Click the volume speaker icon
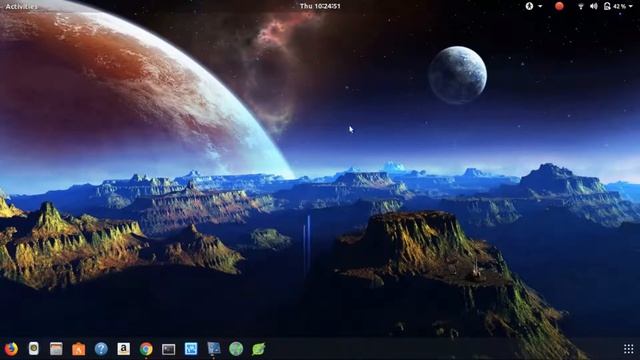 pos(593,7)
